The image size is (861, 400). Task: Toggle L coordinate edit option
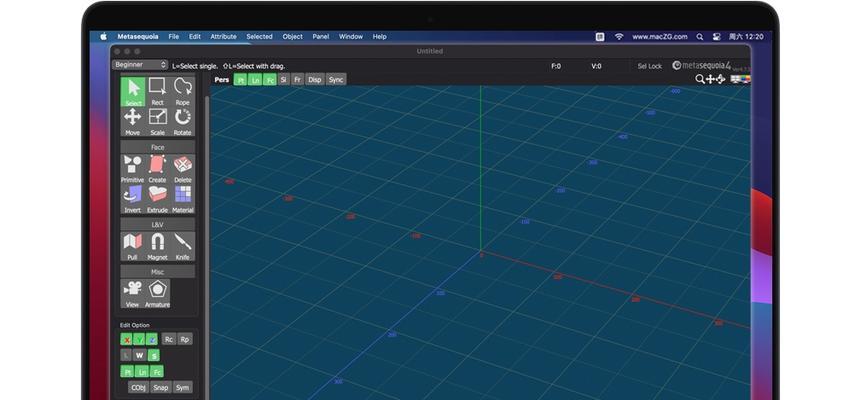[x=126, y=355]
